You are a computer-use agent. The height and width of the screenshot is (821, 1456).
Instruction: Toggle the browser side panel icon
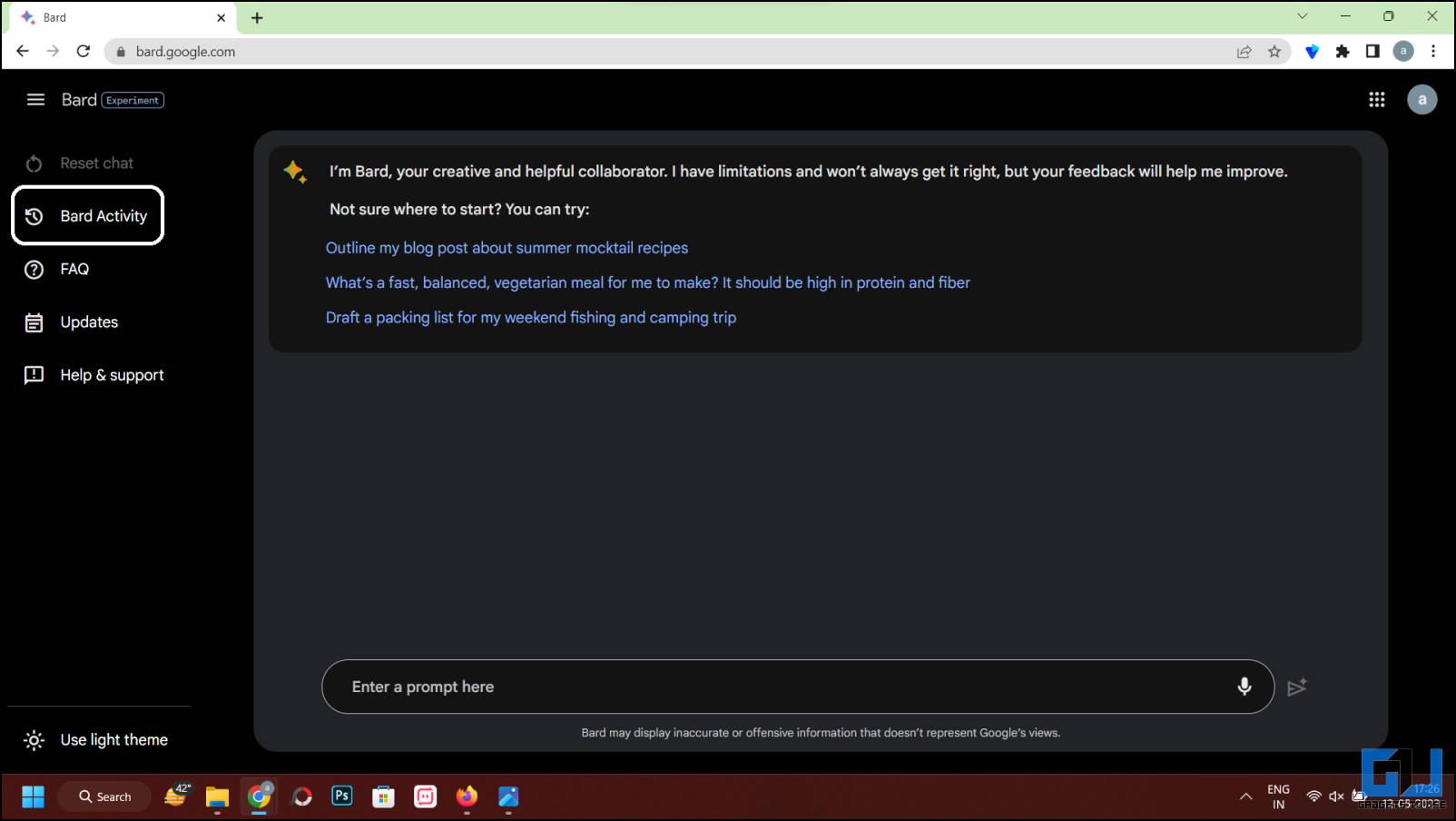click(1372, 52)
